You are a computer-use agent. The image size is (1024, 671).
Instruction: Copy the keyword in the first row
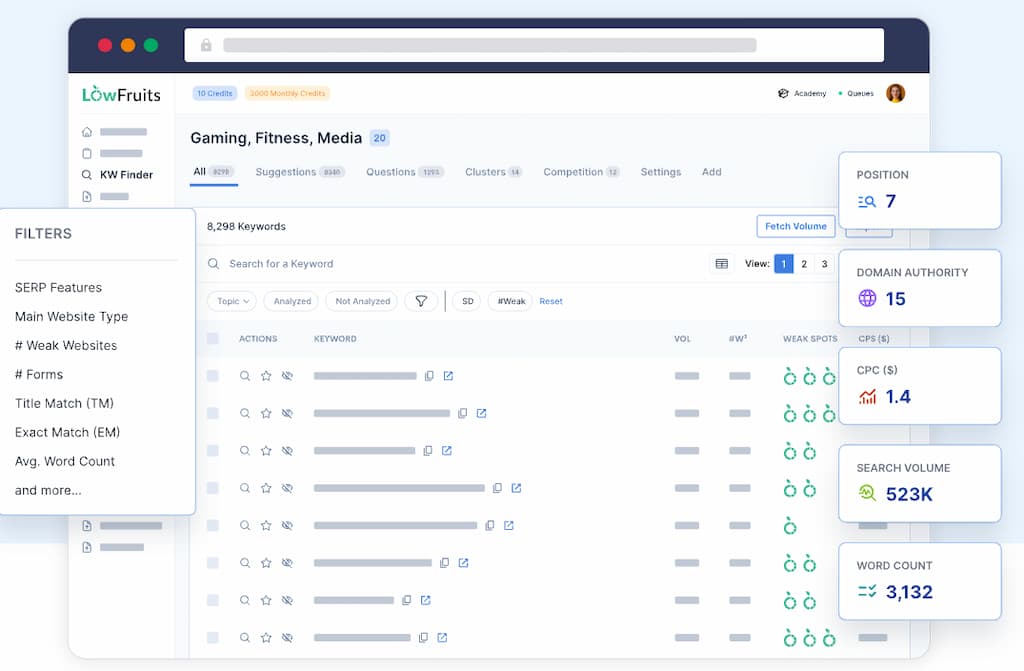tap(429, 376)
